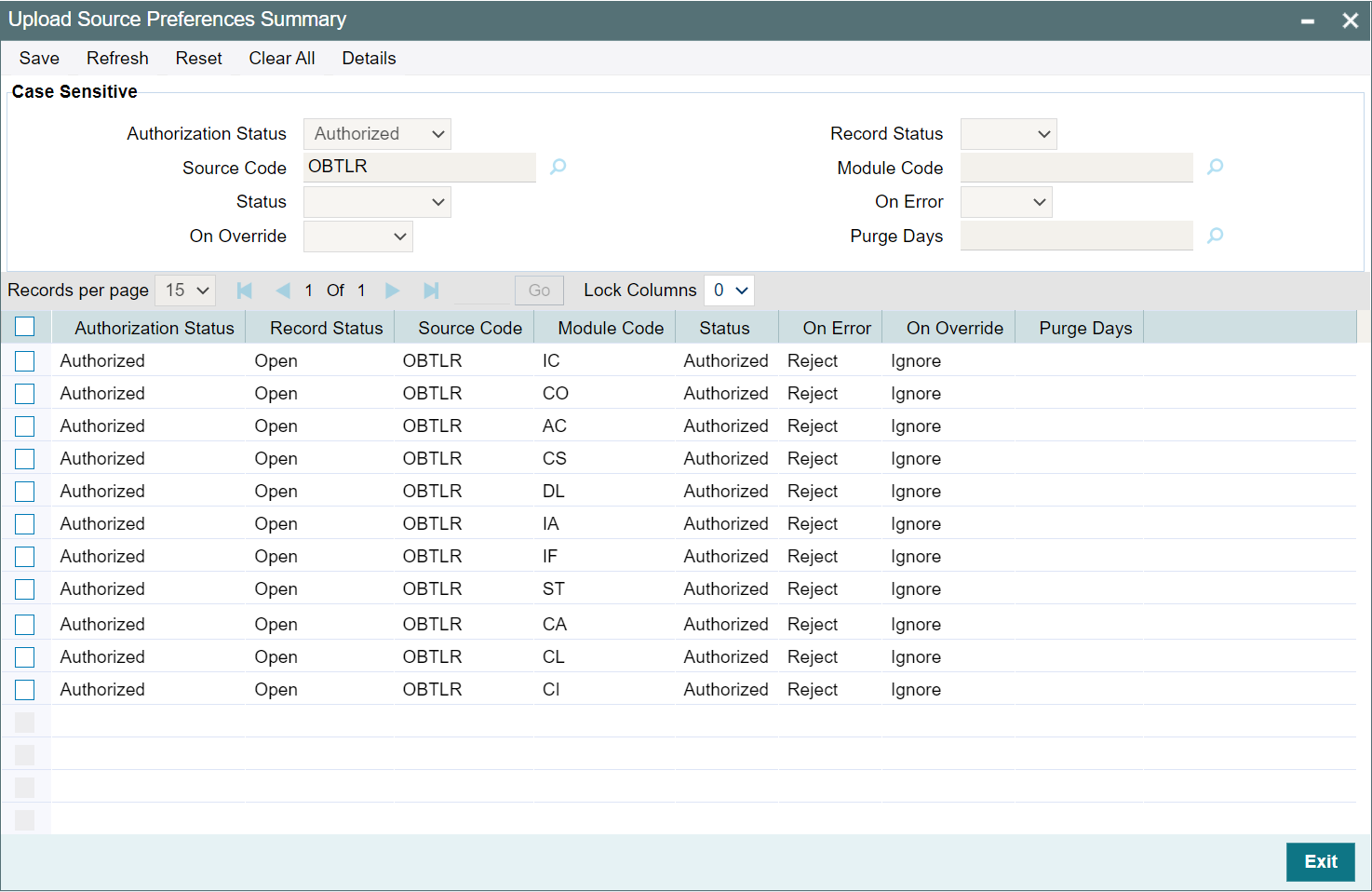Viewport: 1372px width, 892px height.
Task: Click module code cell CO
Action: [556, 393]
